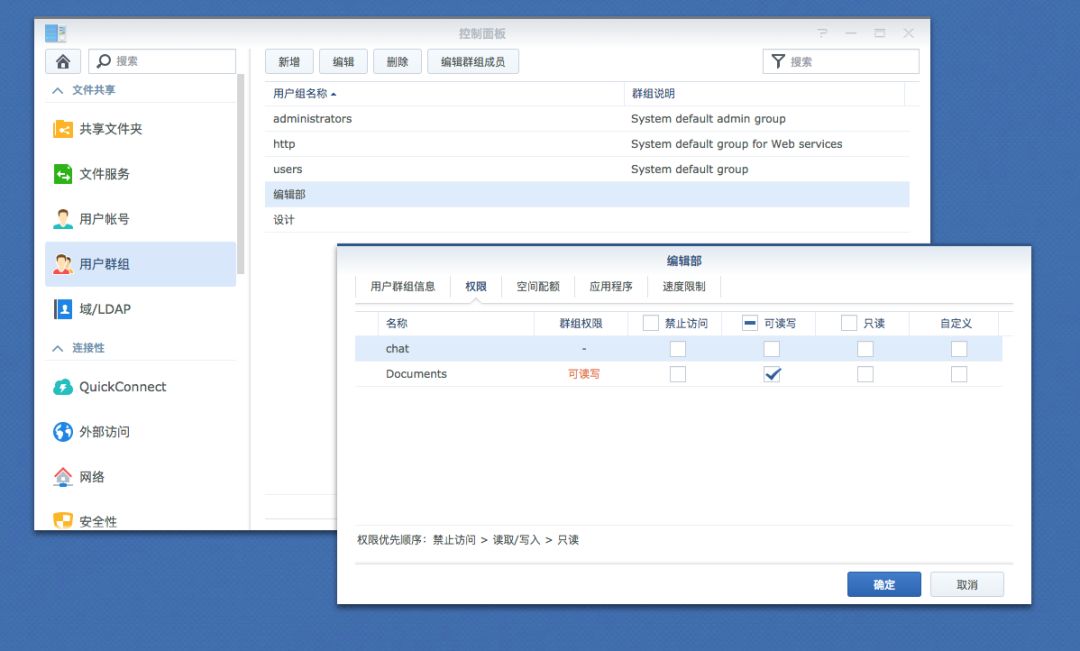Screen dimensions: 1080x651
Task: Click the 群组权限 column header
Action: click(581, 323)
